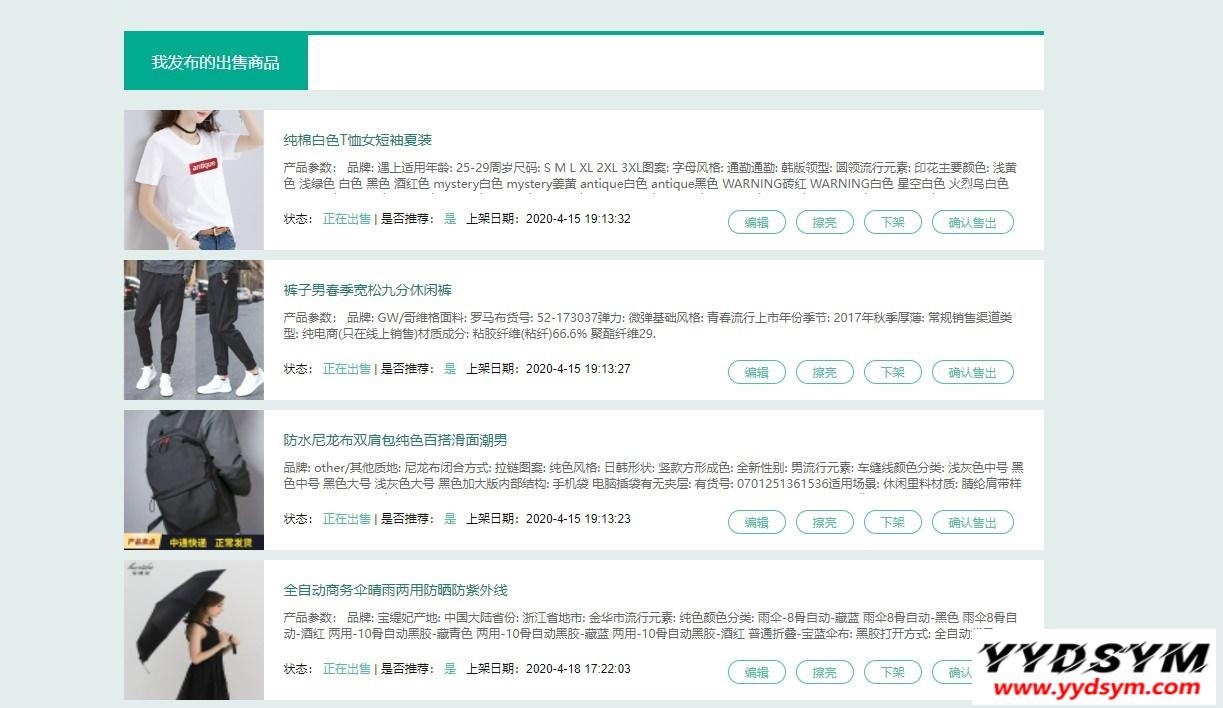Click 下架 on the casual pants listing
Screen dimensions: 1223x708
pyautogui.click(x=892, y=372)
